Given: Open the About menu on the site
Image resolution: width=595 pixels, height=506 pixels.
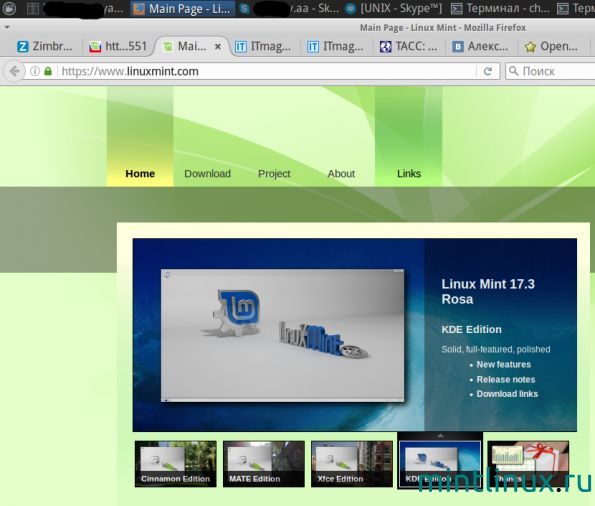Looking at the screenshot, I should pos(341,173).
